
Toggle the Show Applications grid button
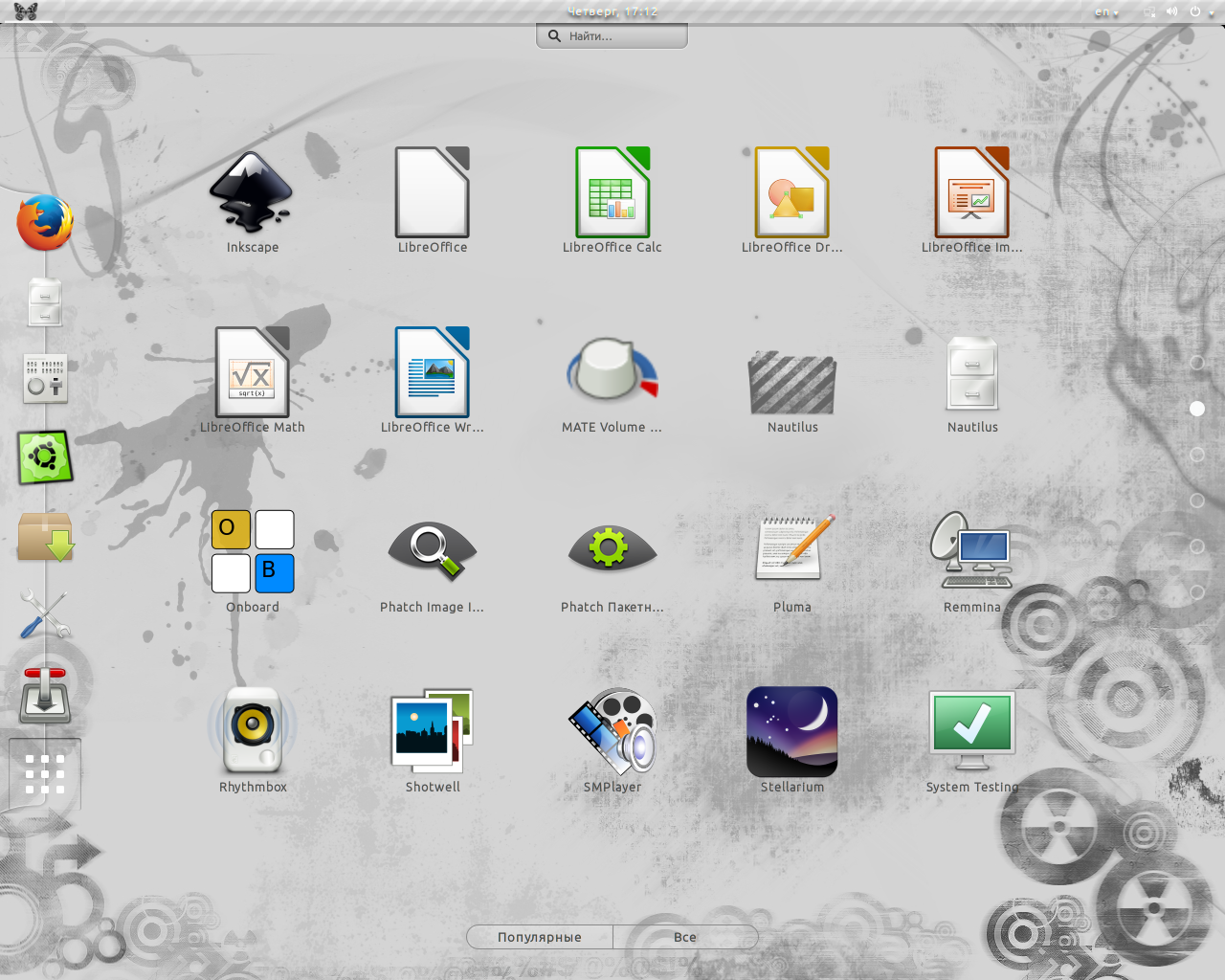point(45,774)
